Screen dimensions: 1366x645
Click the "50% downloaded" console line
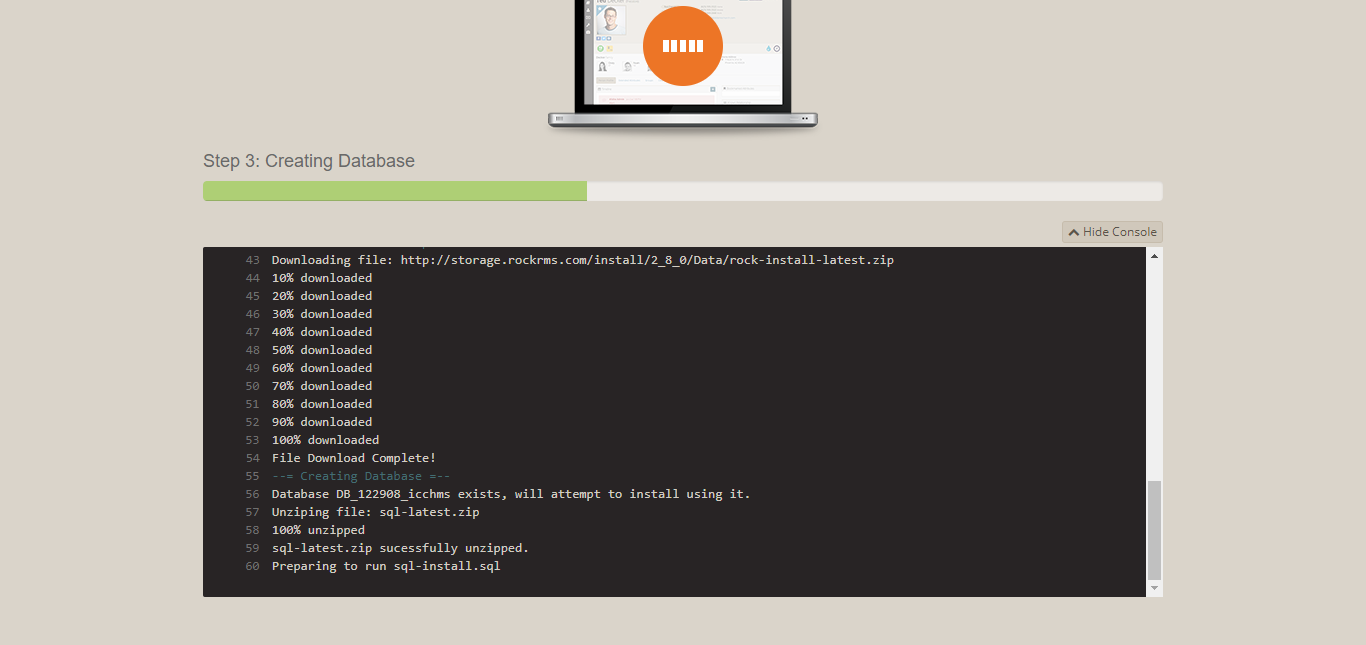[x=321, y=350]
